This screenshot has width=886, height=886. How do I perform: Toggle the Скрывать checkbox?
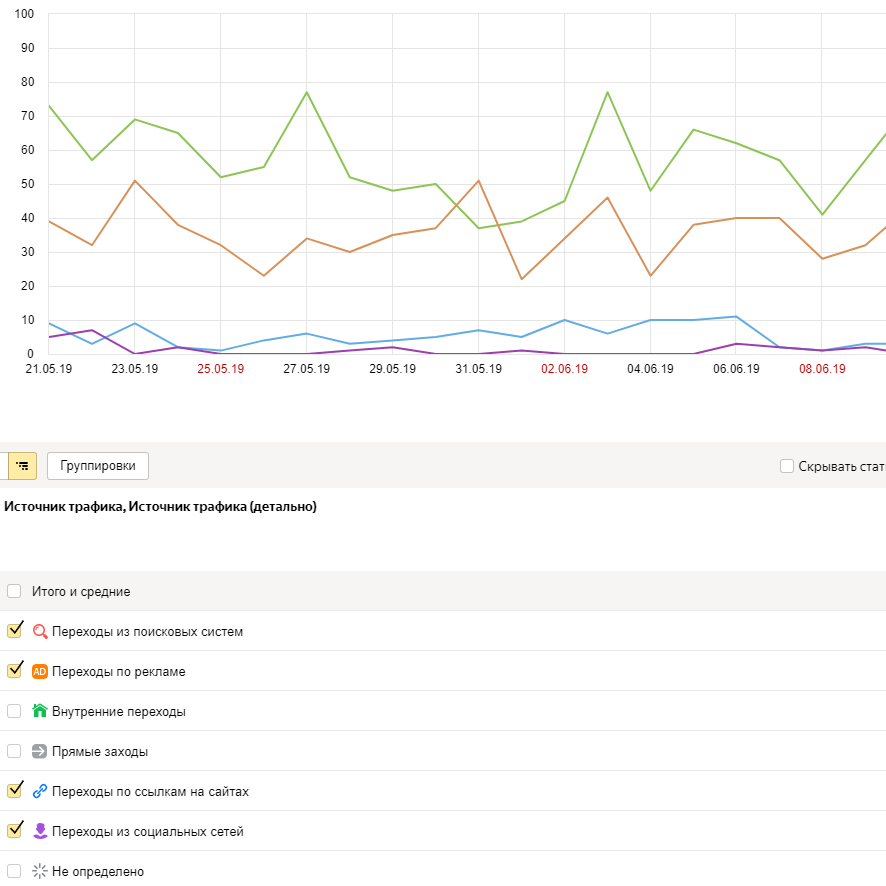pos(787,466)
